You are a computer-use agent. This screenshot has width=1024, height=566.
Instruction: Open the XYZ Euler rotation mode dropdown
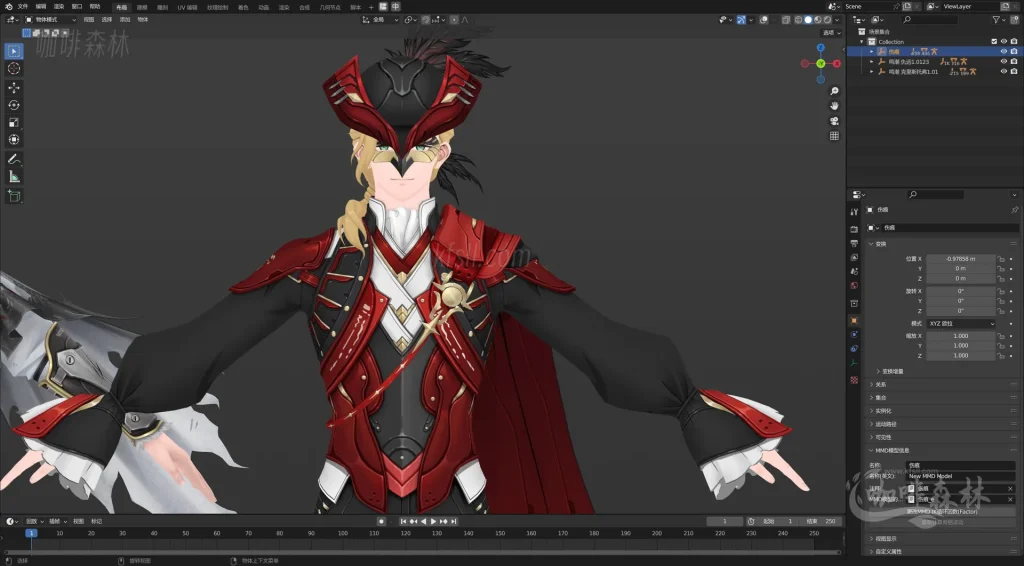tap(961, 324)
